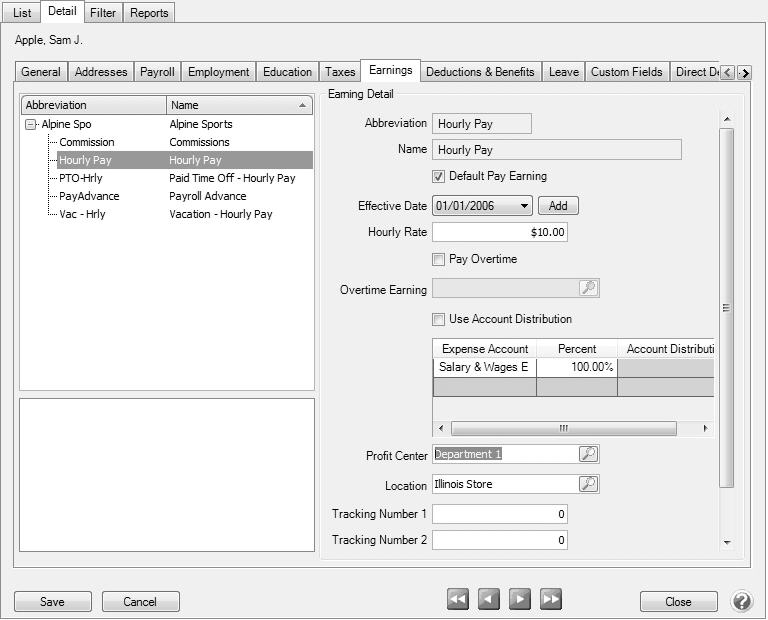768x620 pixels.
Task: Open the help question mark icon
Action: pos(742,601)
